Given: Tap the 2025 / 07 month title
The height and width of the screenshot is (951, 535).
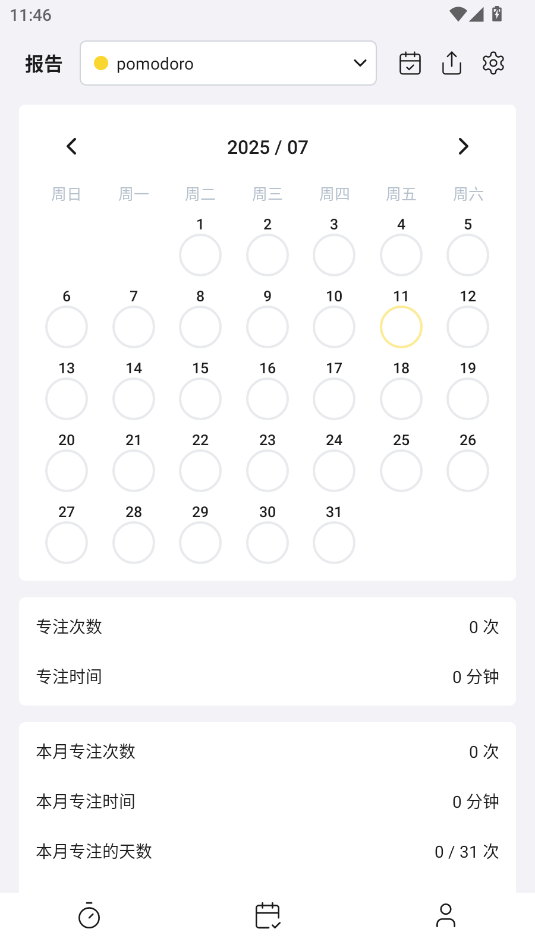Looking at the screenshot, I should tap(268, 147).
